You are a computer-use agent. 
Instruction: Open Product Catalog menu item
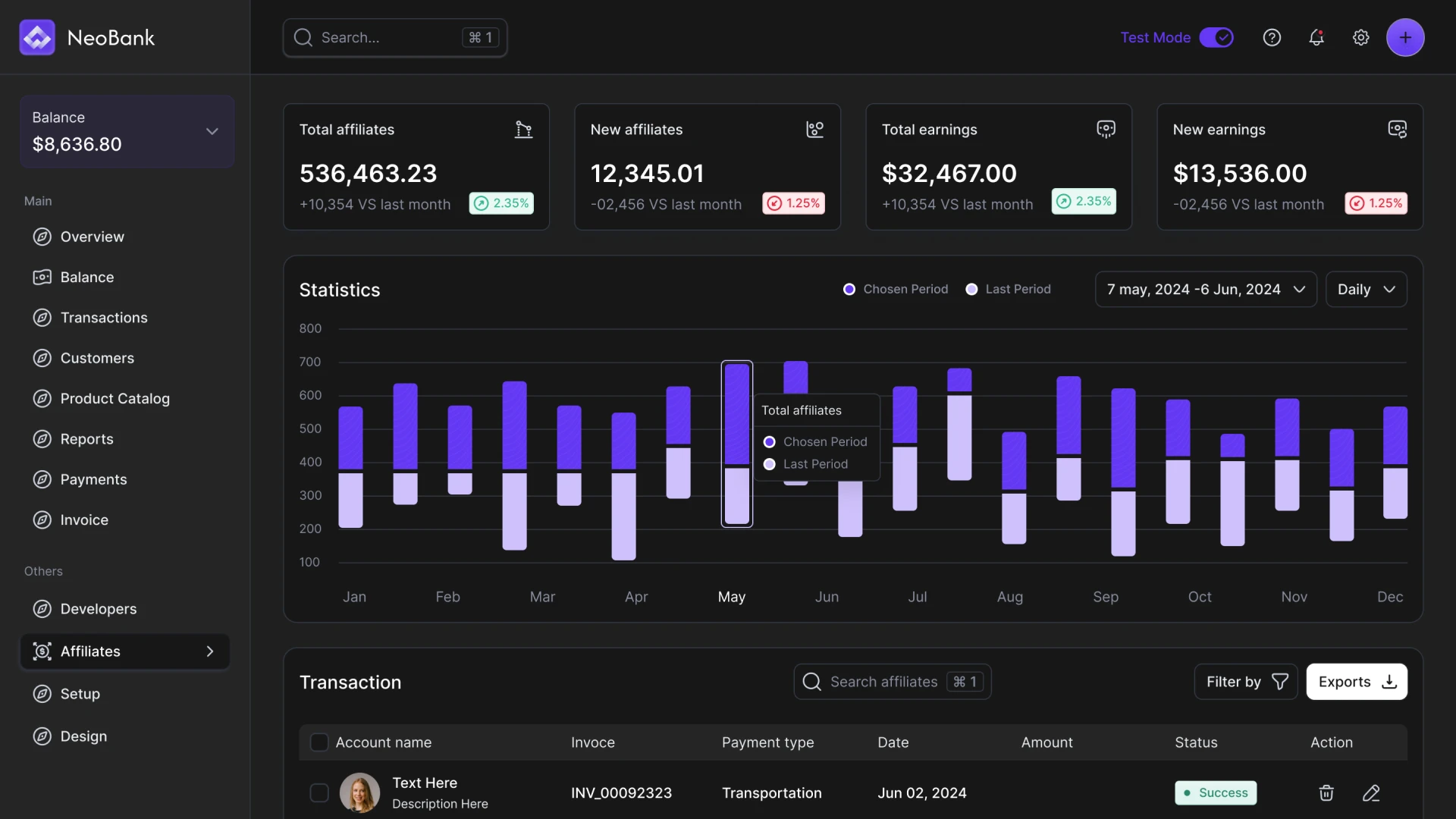click(115, 398)
